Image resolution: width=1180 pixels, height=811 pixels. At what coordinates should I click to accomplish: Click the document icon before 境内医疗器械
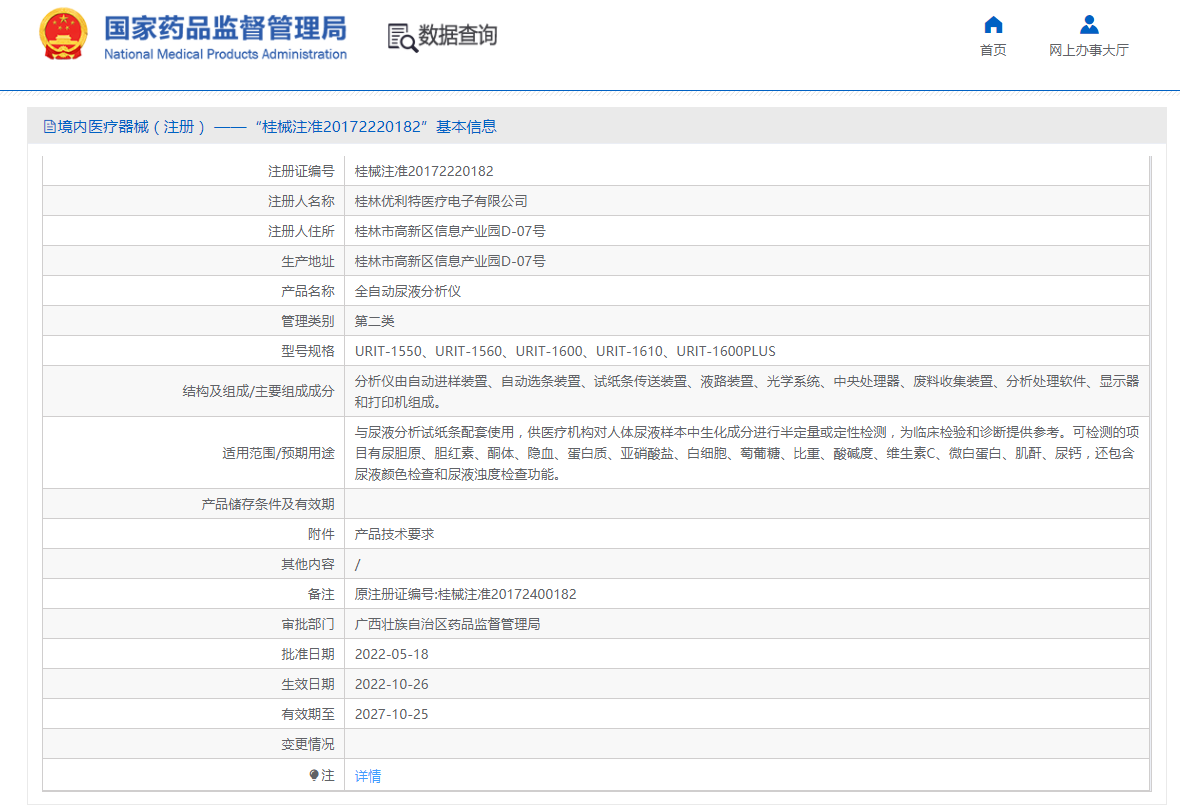(49, 127)
